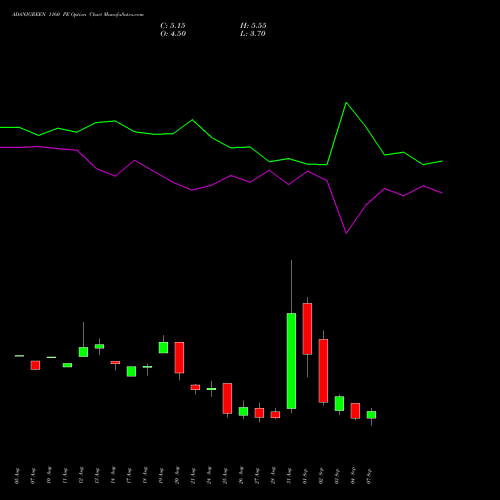Select the tall green 31 Aug candlestick
Image resolution: width=500 pixels, height=500 pixels.
pos(291,361)
